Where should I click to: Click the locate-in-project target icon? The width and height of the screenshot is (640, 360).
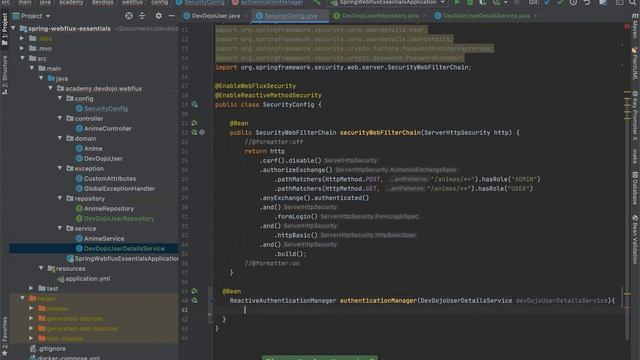click(129, 16)
